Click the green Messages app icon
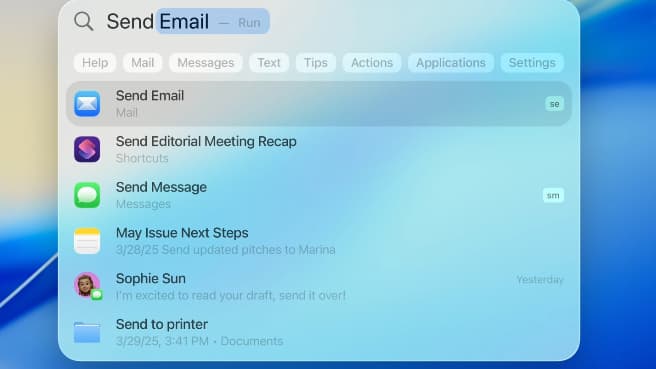Screen dimensions: 656x369 point(87,195)
